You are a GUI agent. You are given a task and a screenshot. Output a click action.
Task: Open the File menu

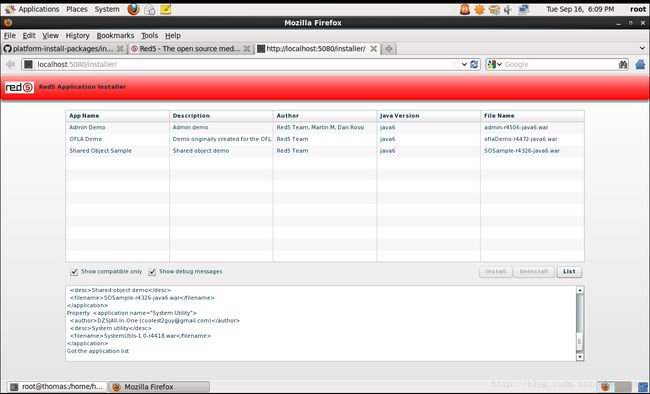point(10,36)
